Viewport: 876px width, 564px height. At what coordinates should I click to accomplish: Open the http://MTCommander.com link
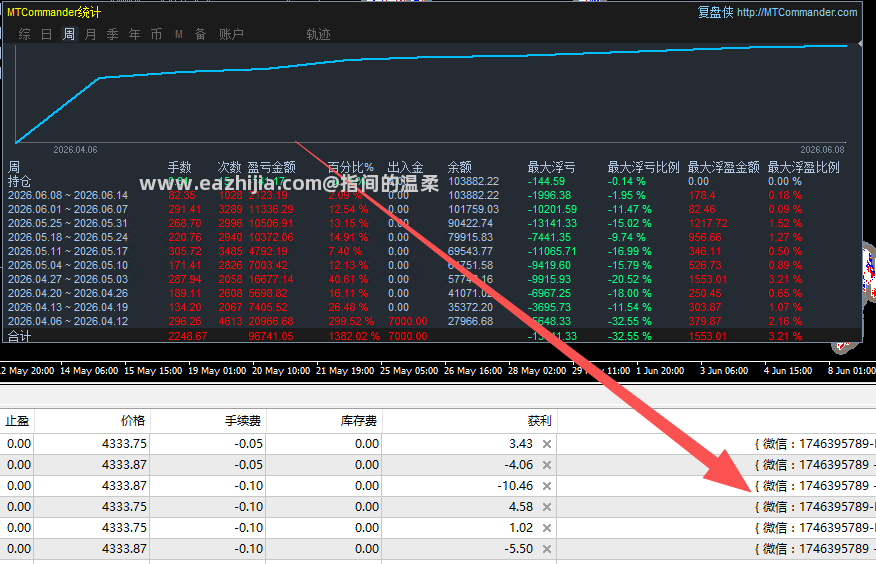click(x=797, y=12)
